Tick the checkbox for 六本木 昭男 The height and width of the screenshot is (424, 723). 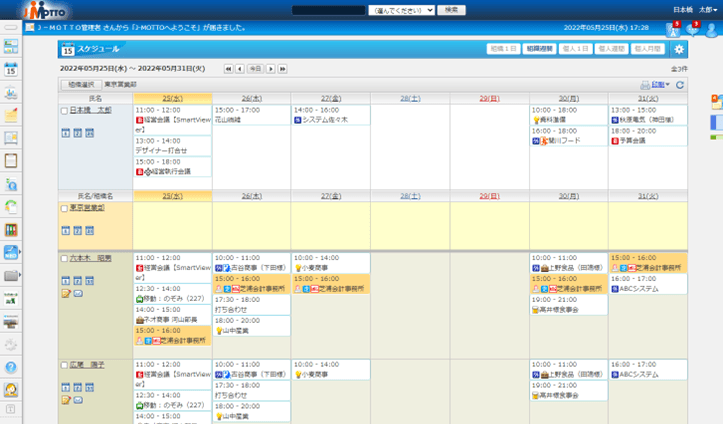pos(65,258)
